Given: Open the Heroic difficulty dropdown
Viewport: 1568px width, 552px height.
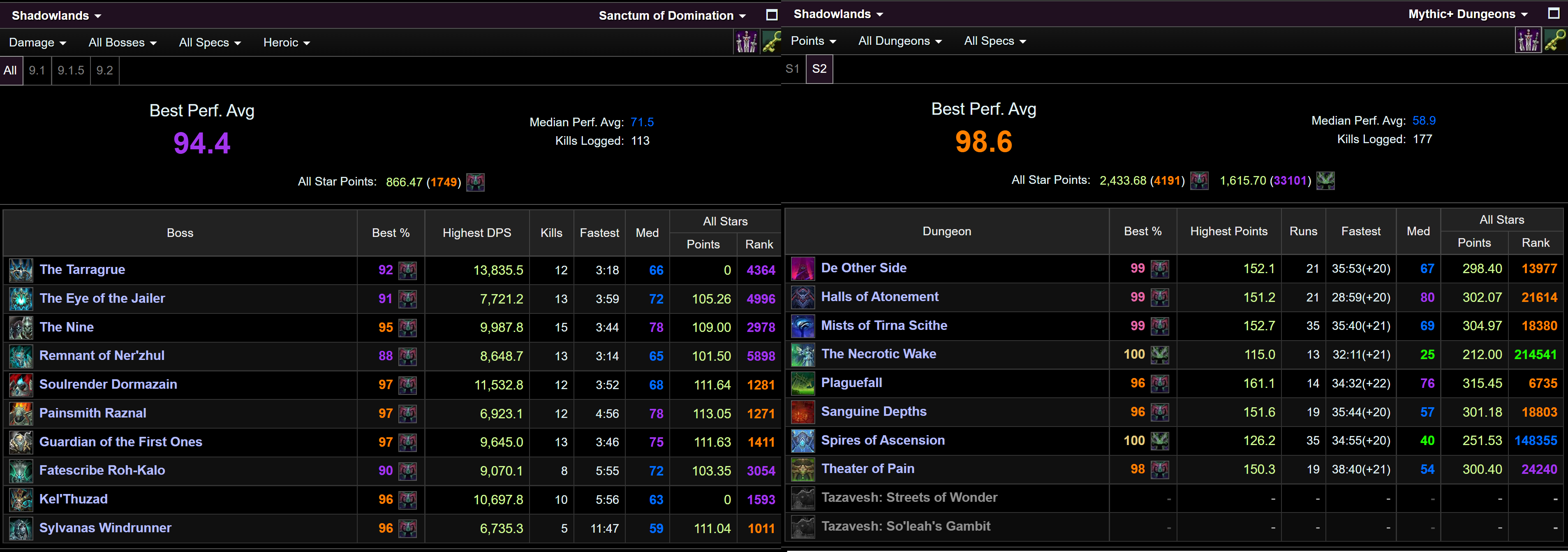Looking at the screenshot, I should tap(287, 42).
